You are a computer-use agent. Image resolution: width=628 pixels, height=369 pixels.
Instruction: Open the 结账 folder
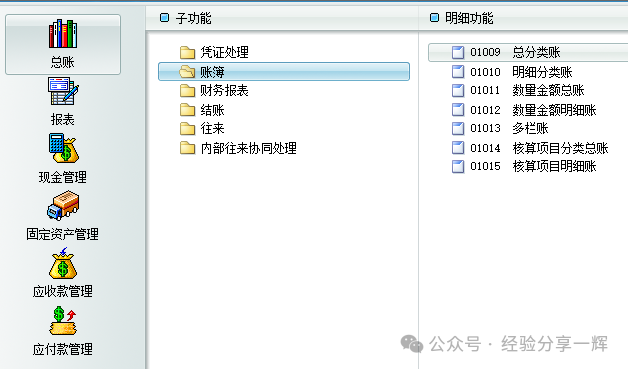202,110
